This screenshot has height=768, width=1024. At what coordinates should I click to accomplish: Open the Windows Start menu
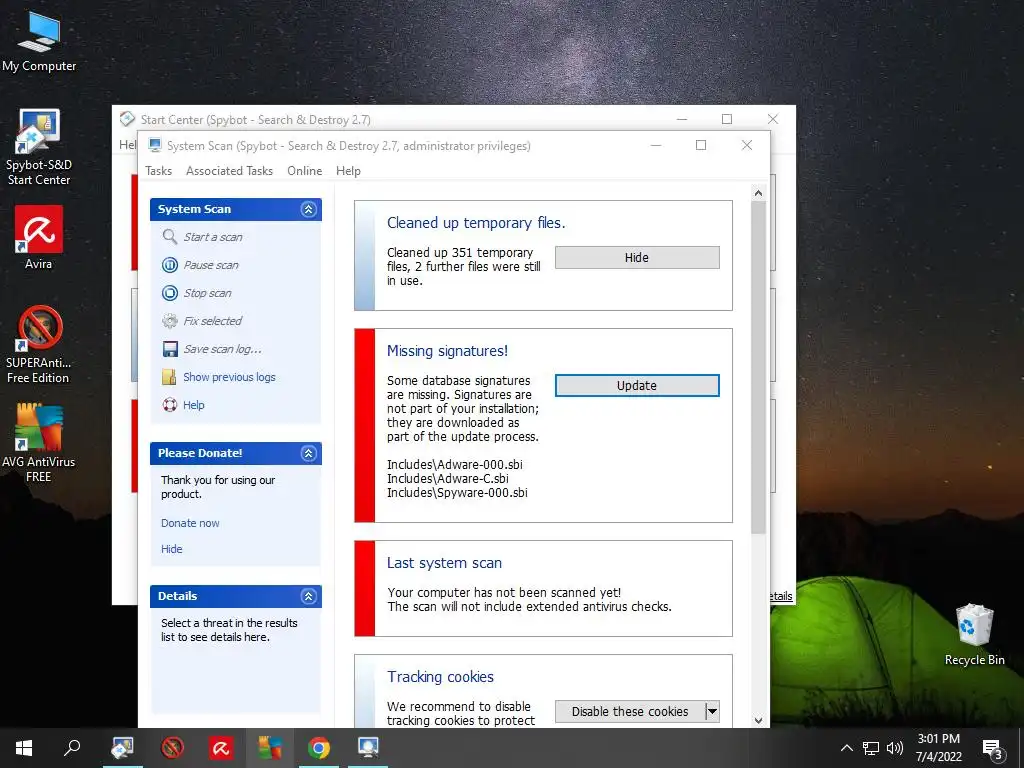tap(24, 748)
